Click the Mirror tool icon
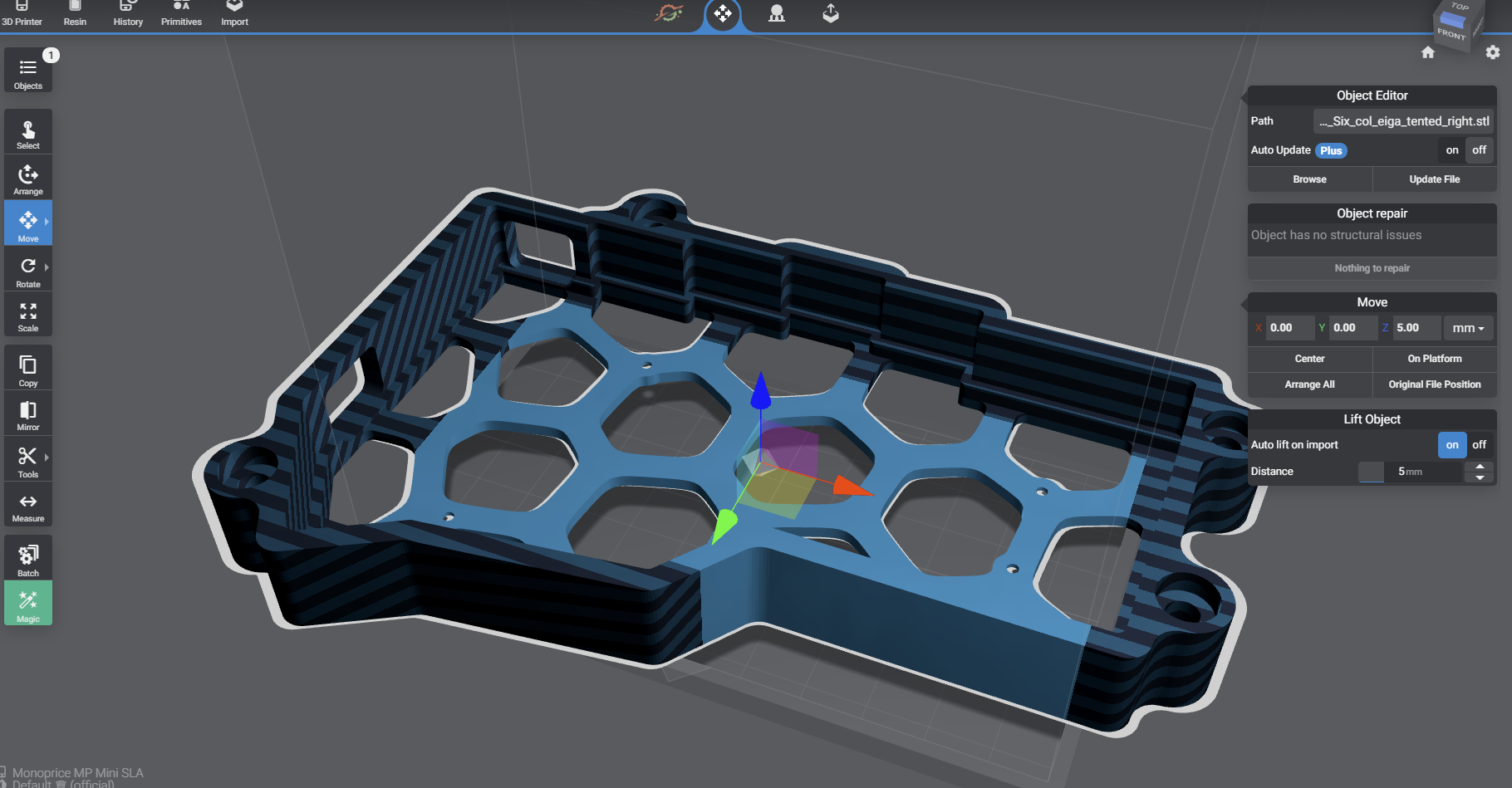Image resolution: width=1512 pixels, height=788 pixels. tap(28, 414)
